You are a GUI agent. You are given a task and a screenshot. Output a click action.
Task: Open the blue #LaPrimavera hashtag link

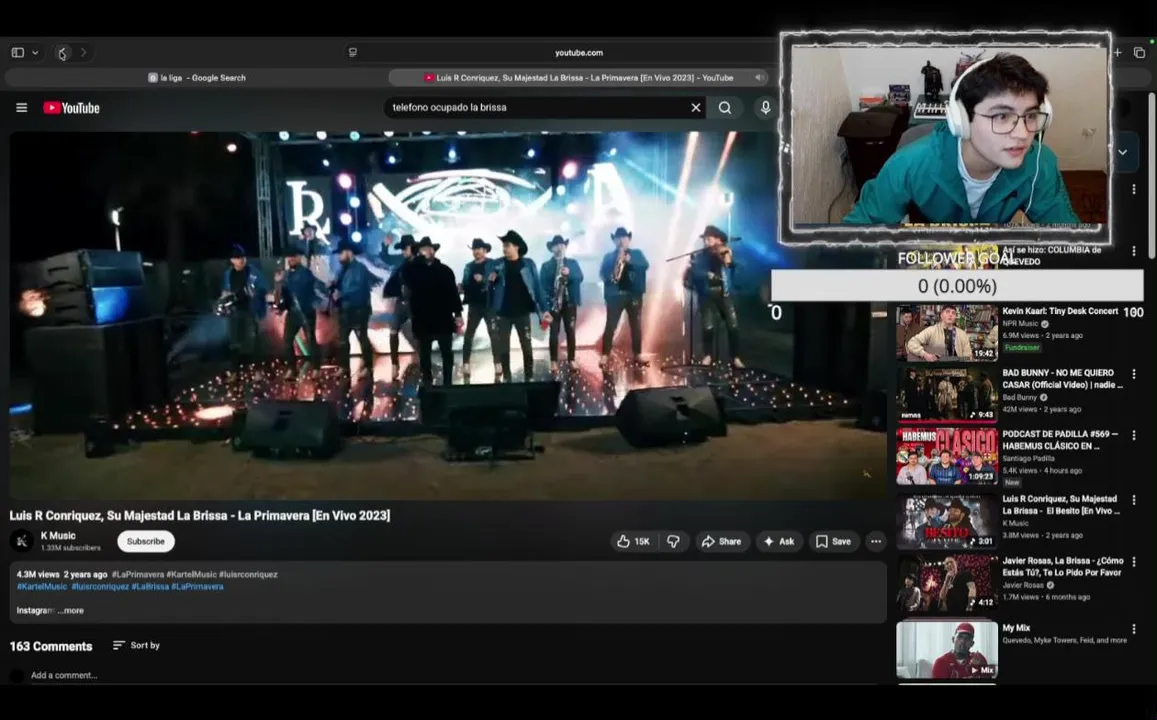click(x=197, y=586)
